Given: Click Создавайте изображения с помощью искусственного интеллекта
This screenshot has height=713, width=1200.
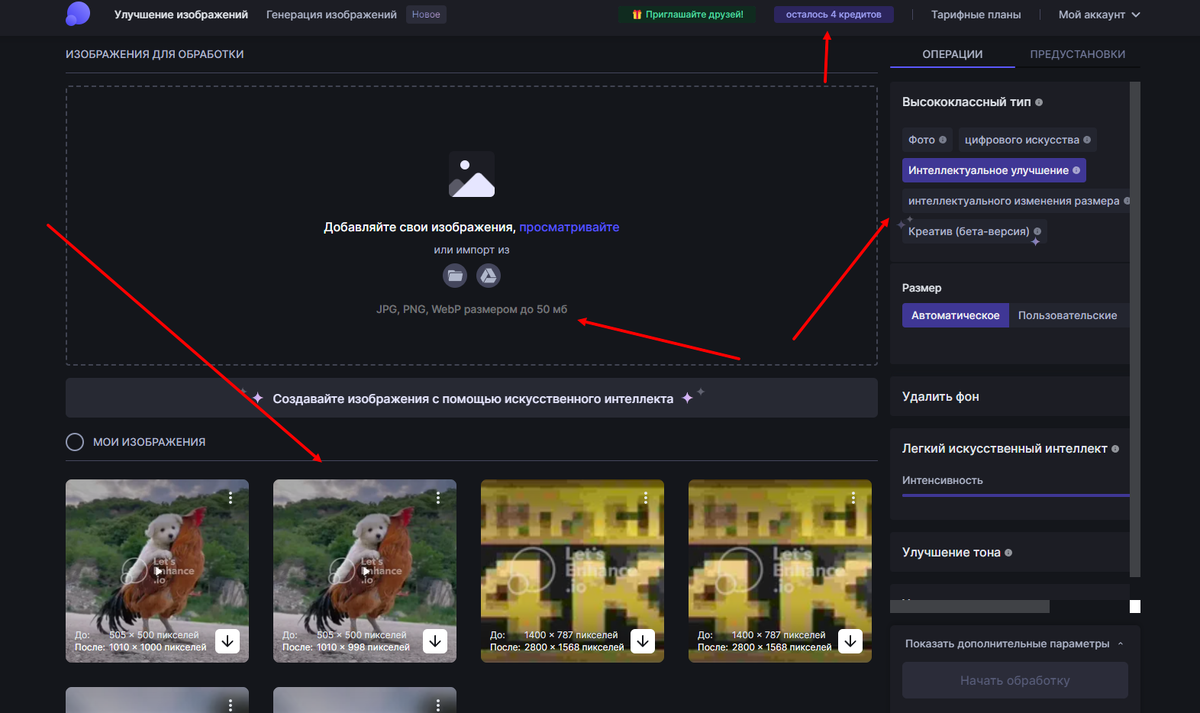Looking at the screenshot, I should tap(471, 398).
